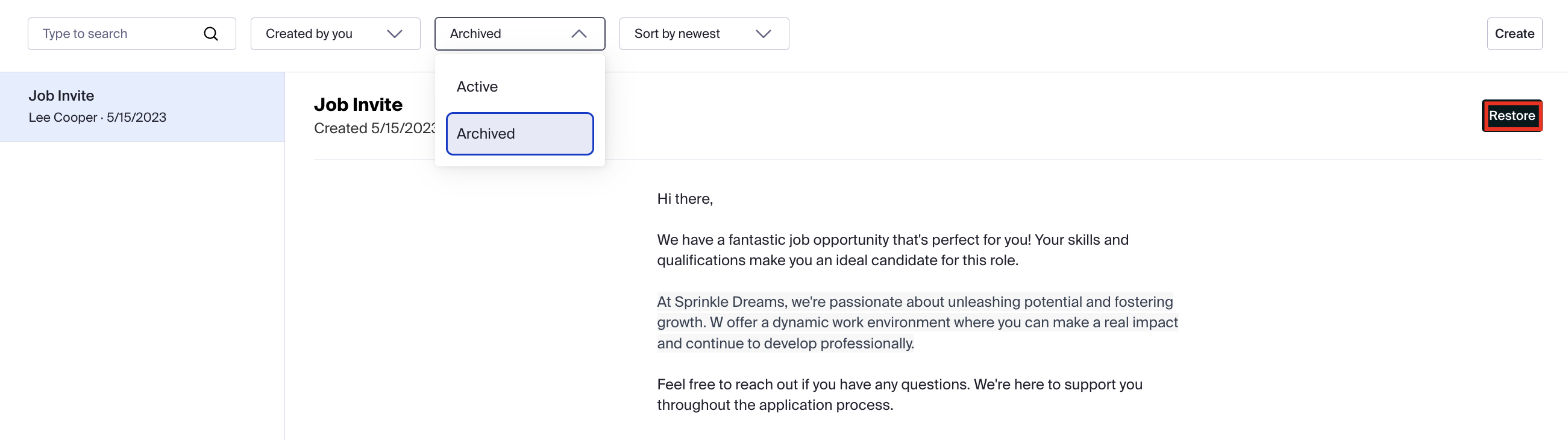Click the highlighted Sprinkle Dreams paragraph

point(918,322)
